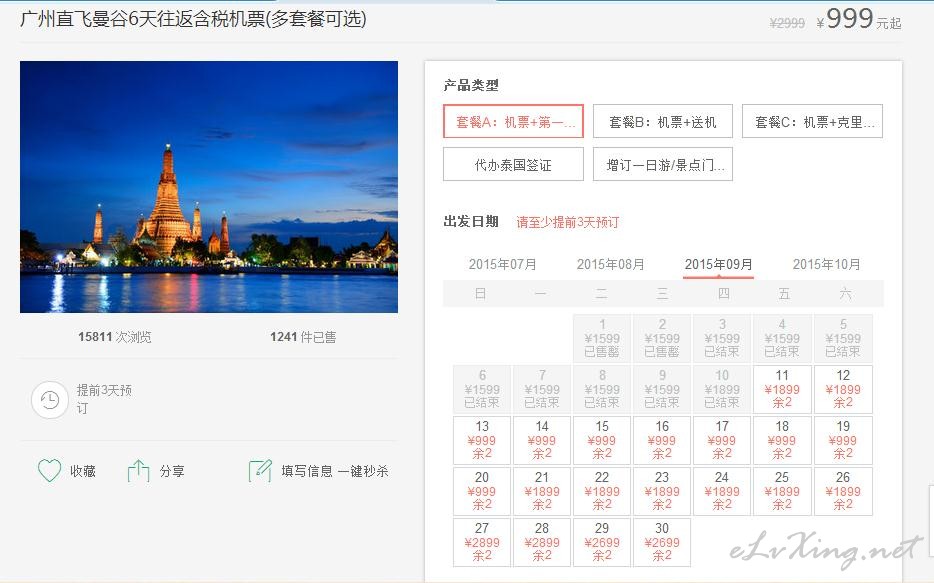Screen dimensions: 934x583
Task: Select departure date September 18
Action: pos(782,441)
